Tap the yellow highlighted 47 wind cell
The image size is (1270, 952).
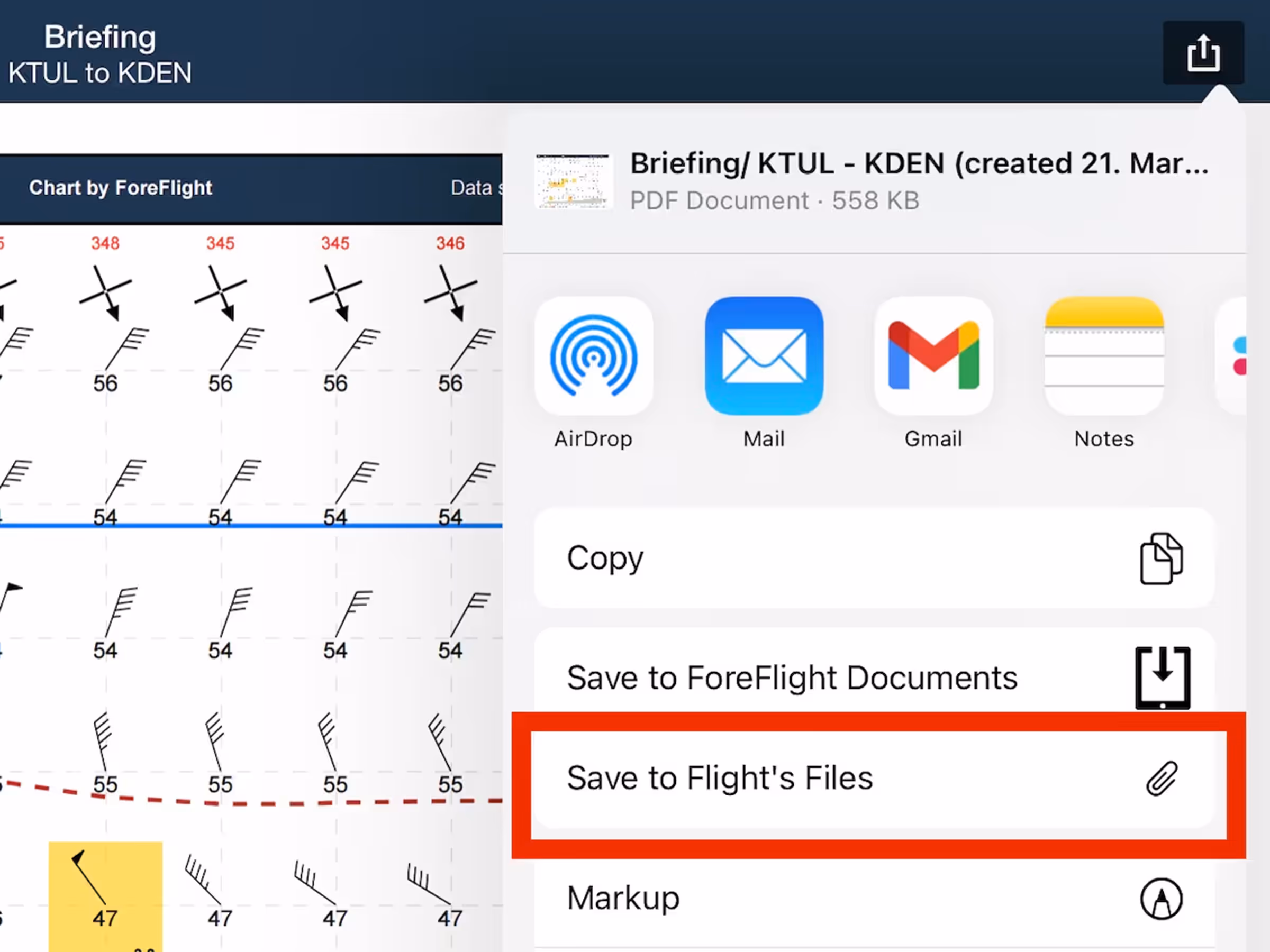(106, 896)
